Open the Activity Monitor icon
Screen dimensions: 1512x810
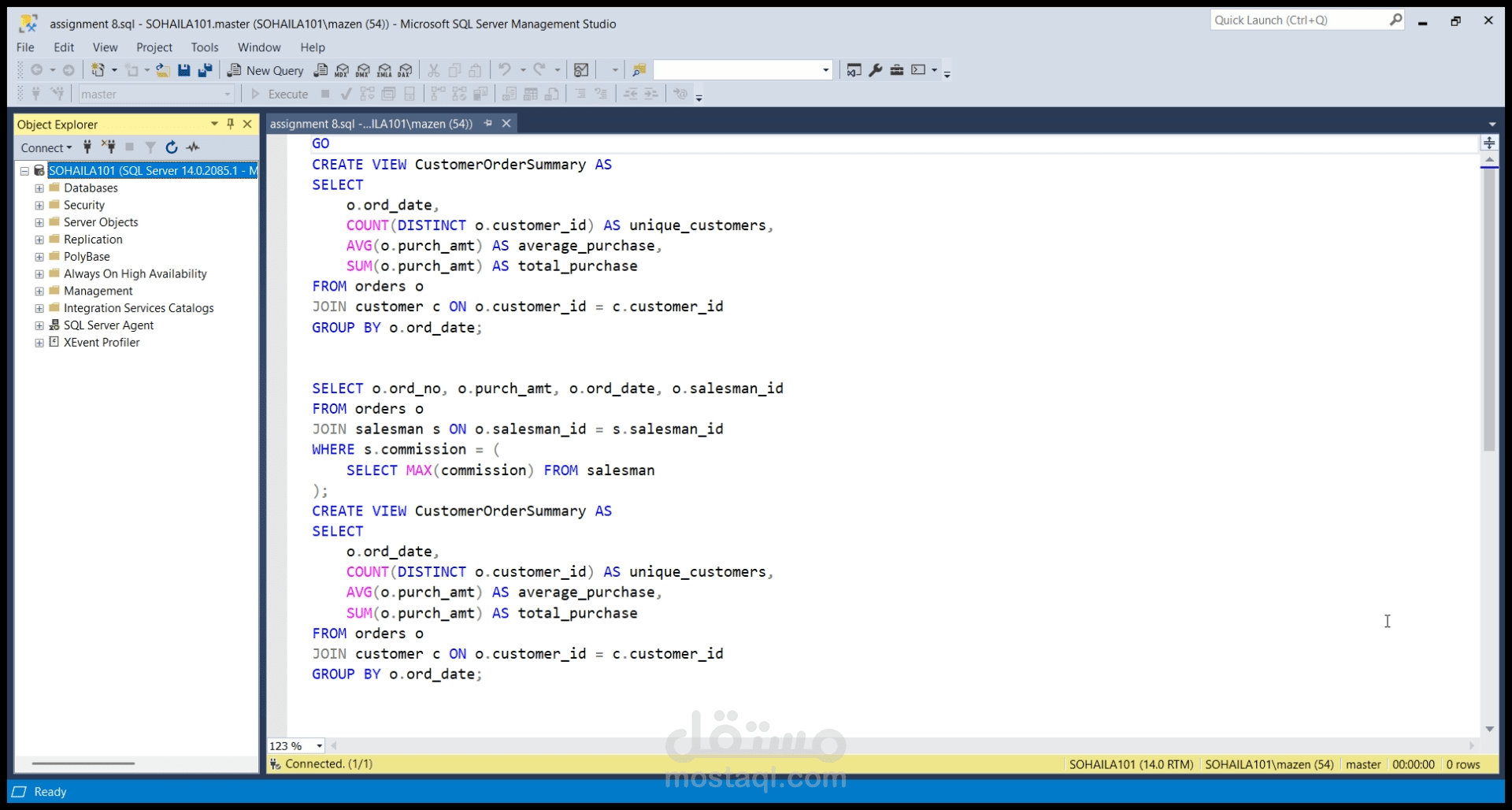(x=581, y=70)
